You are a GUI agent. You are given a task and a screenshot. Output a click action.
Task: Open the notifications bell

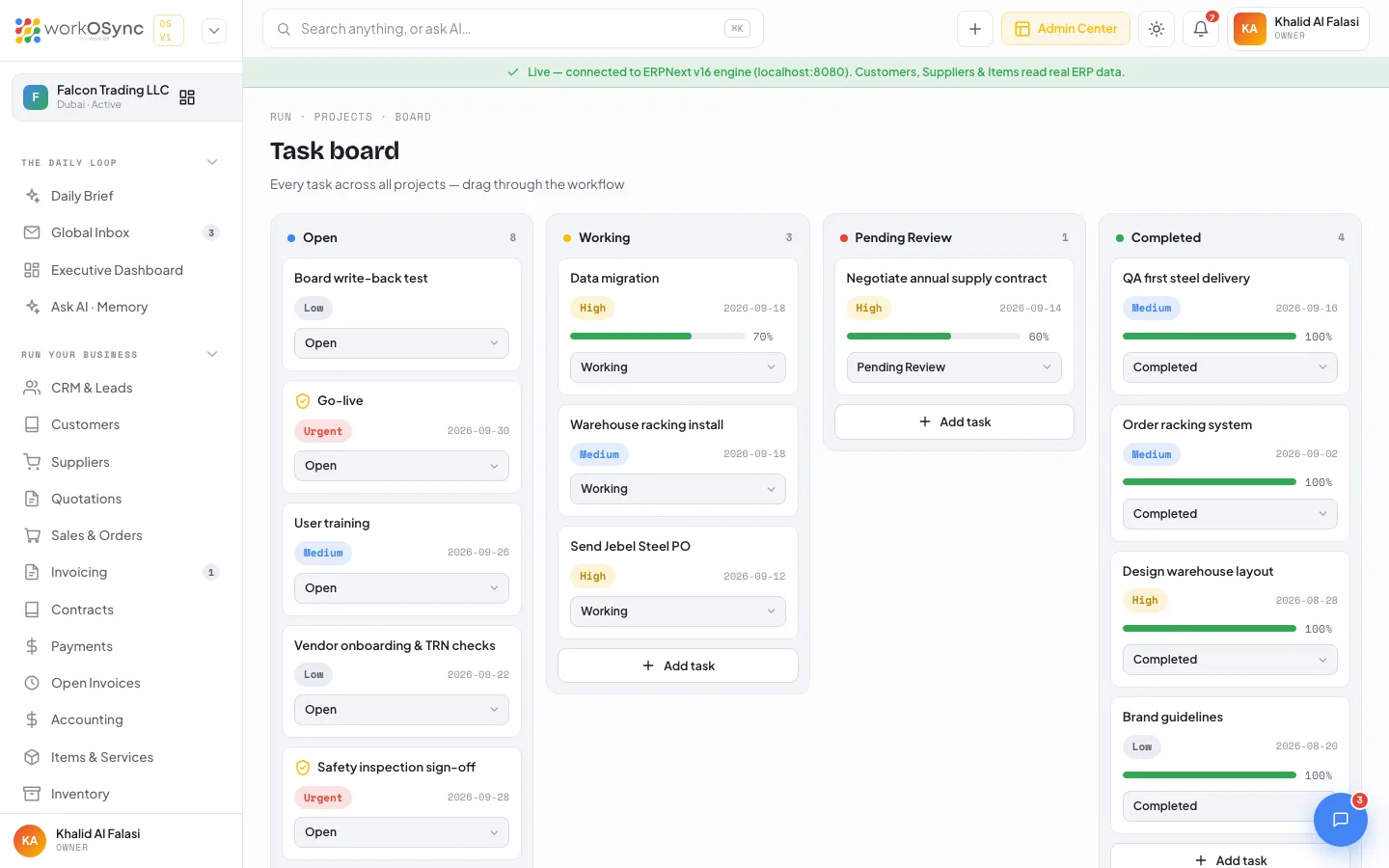(1201, 29)
